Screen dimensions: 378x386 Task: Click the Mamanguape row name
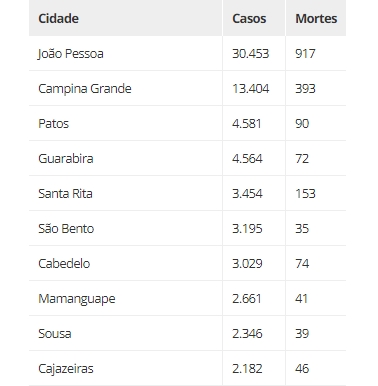click(x=77, y=299)
